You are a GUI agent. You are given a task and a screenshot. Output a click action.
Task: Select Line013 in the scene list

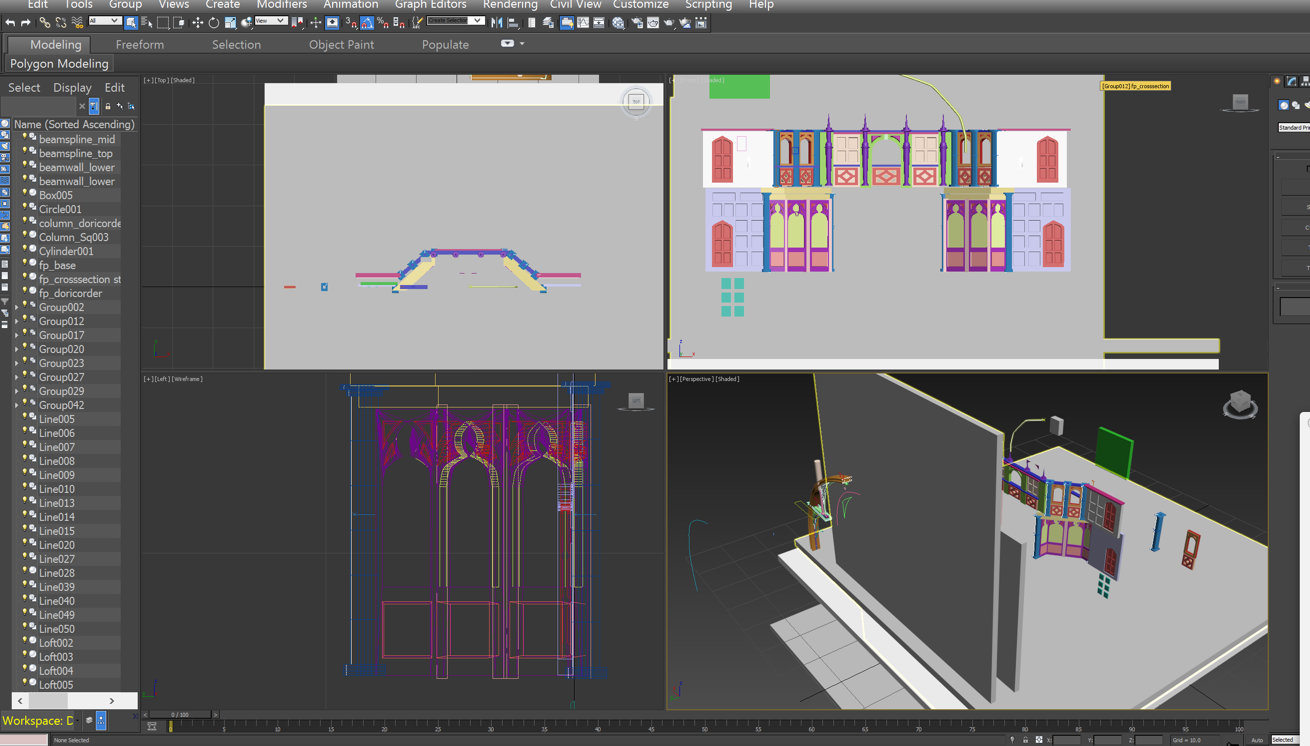[57, 503]
